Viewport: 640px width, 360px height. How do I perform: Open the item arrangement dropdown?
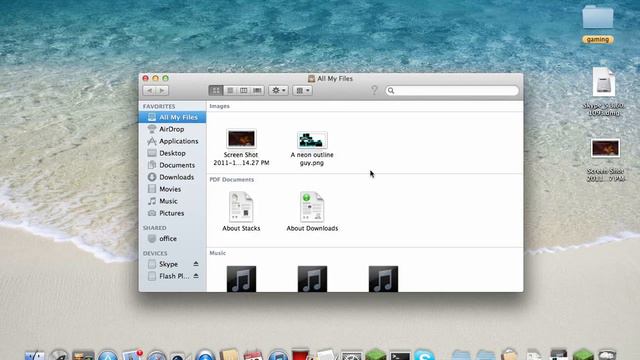[302, 90]
